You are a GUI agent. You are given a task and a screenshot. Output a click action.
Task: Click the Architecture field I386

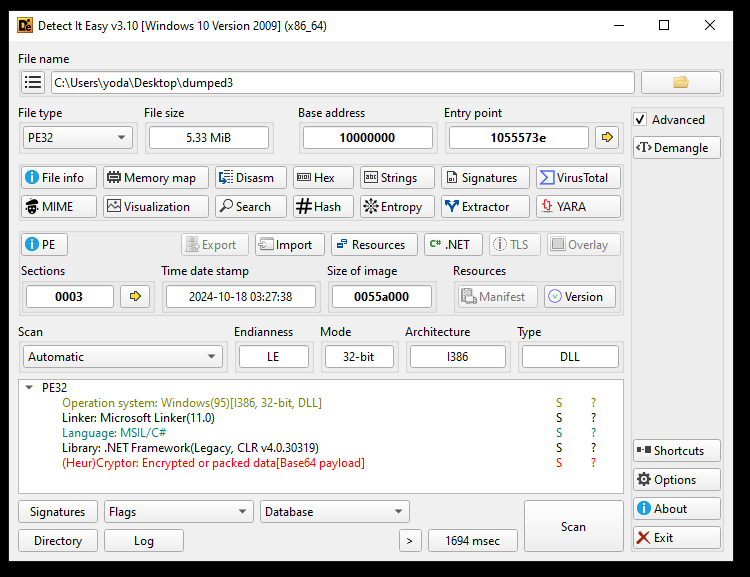[457, 356]
